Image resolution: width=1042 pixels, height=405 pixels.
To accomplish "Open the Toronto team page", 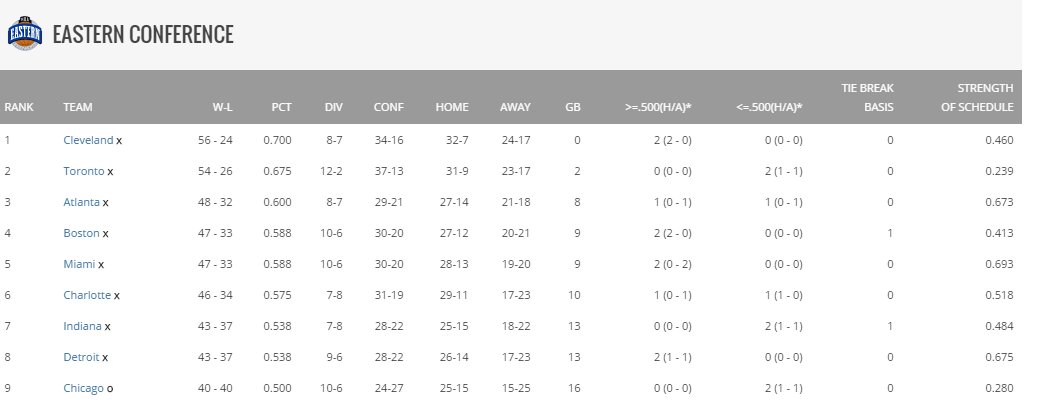I will point(84,171).
